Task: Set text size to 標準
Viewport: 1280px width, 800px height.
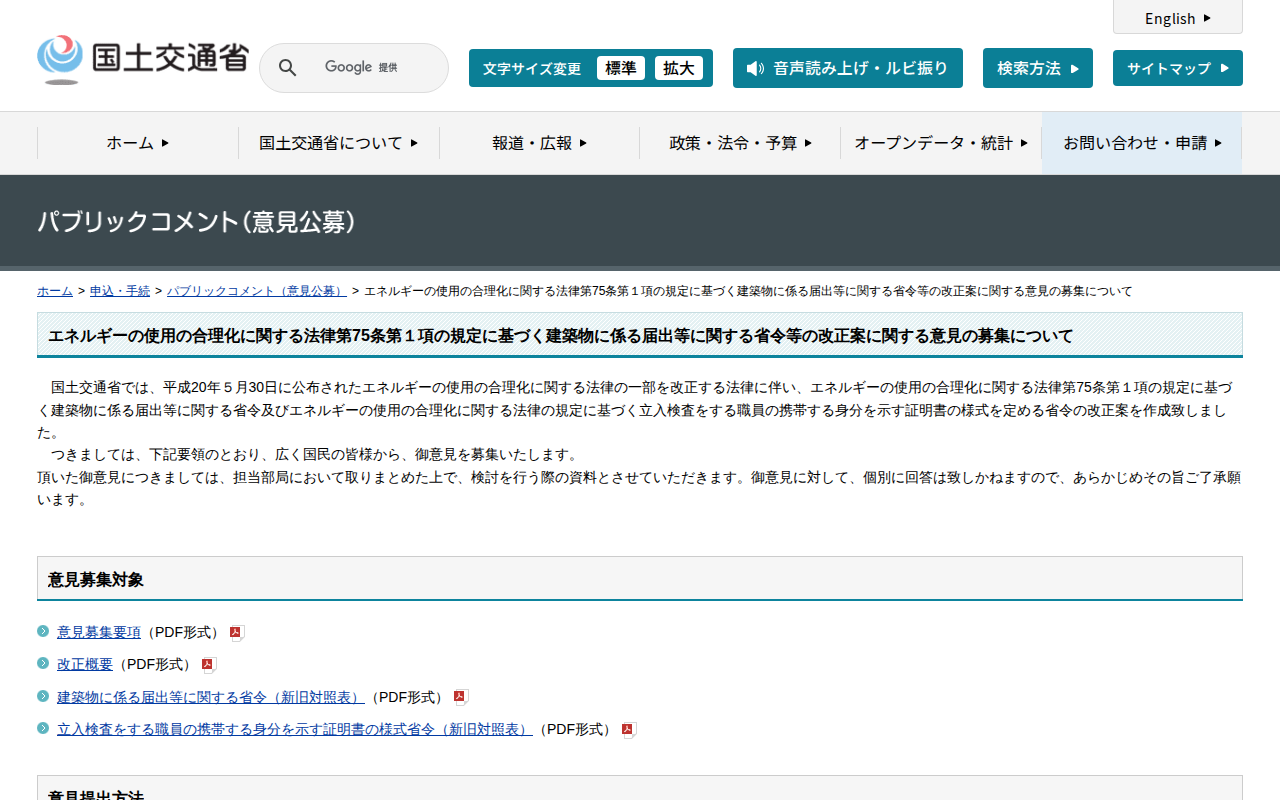Action: click(x=620, y=68)
